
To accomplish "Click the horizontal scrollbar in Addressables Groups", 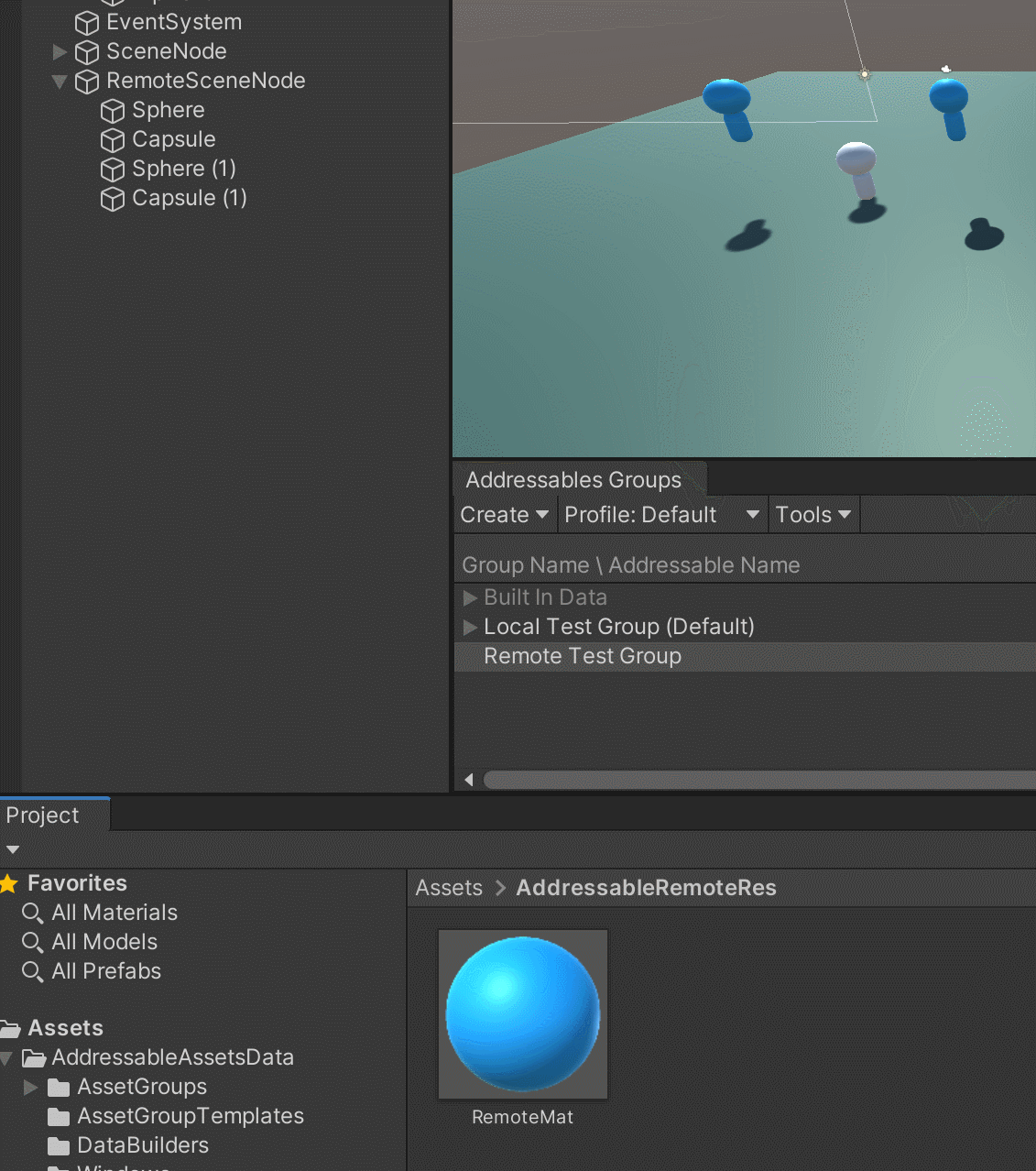I will click(759, 780).
